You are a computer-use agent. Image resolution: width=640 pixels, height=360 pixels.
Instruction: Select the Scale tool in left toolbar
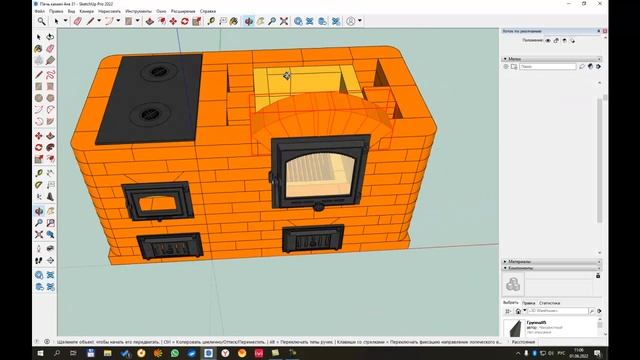coord(39,159)
